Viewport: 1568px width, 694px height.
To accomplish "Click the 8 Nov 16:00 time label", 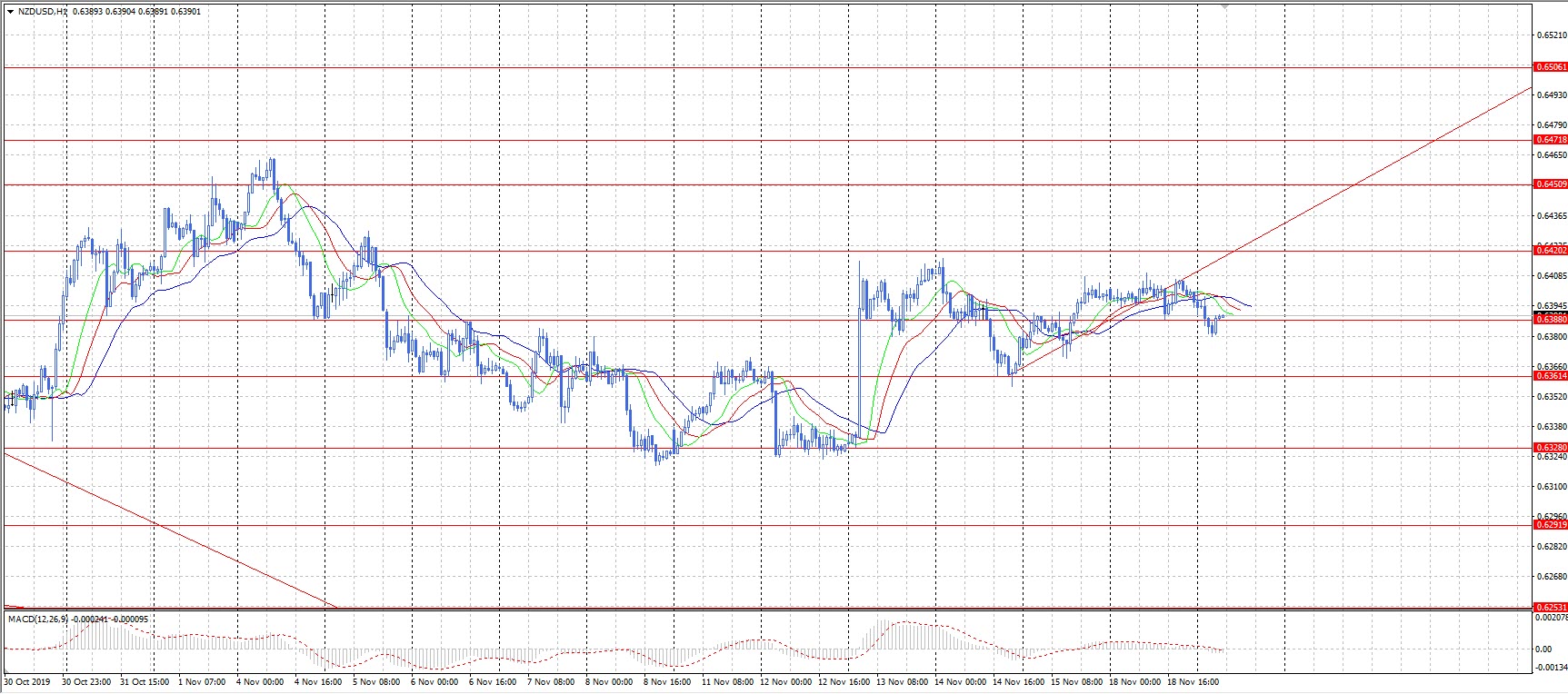I will click(667, 681).
